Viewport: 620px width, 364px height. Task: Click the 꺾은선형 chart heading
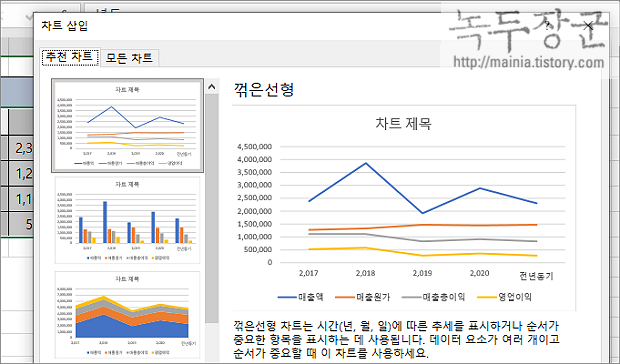coord(264,90)
